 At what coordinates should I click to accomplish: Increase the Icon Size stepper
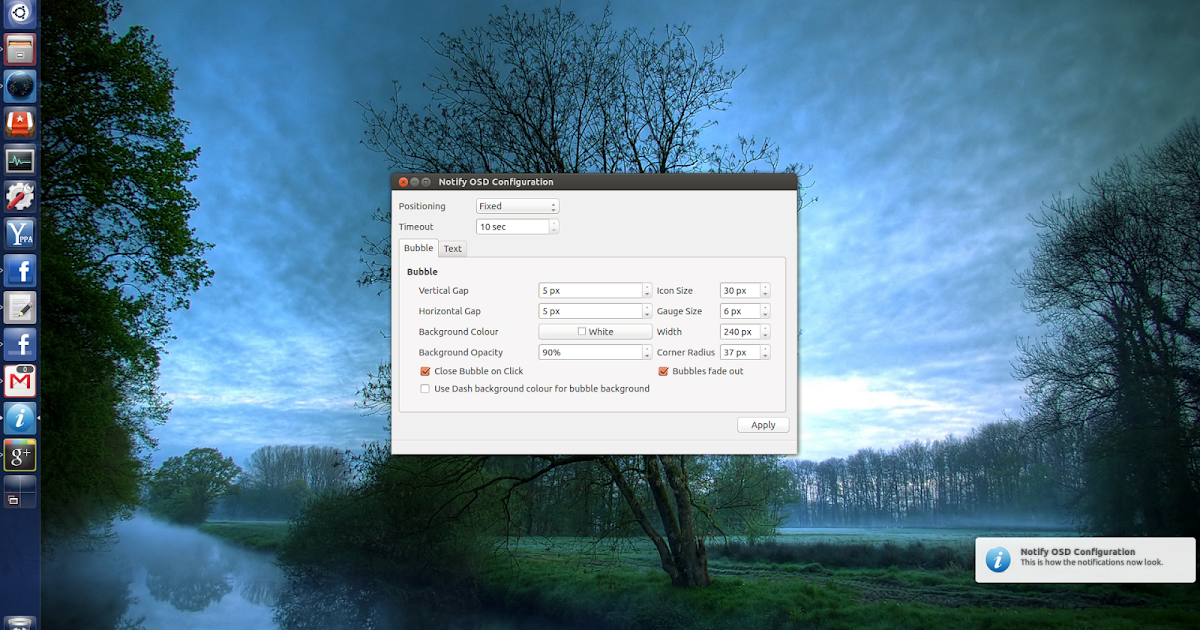point(764,287)
